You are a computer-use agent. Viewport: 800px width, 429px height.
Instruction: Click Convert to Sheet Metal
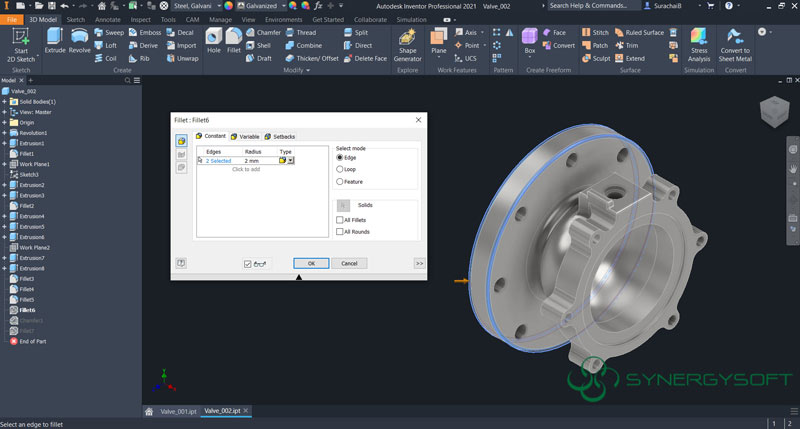pyautogui.click(x=735, y=45)
